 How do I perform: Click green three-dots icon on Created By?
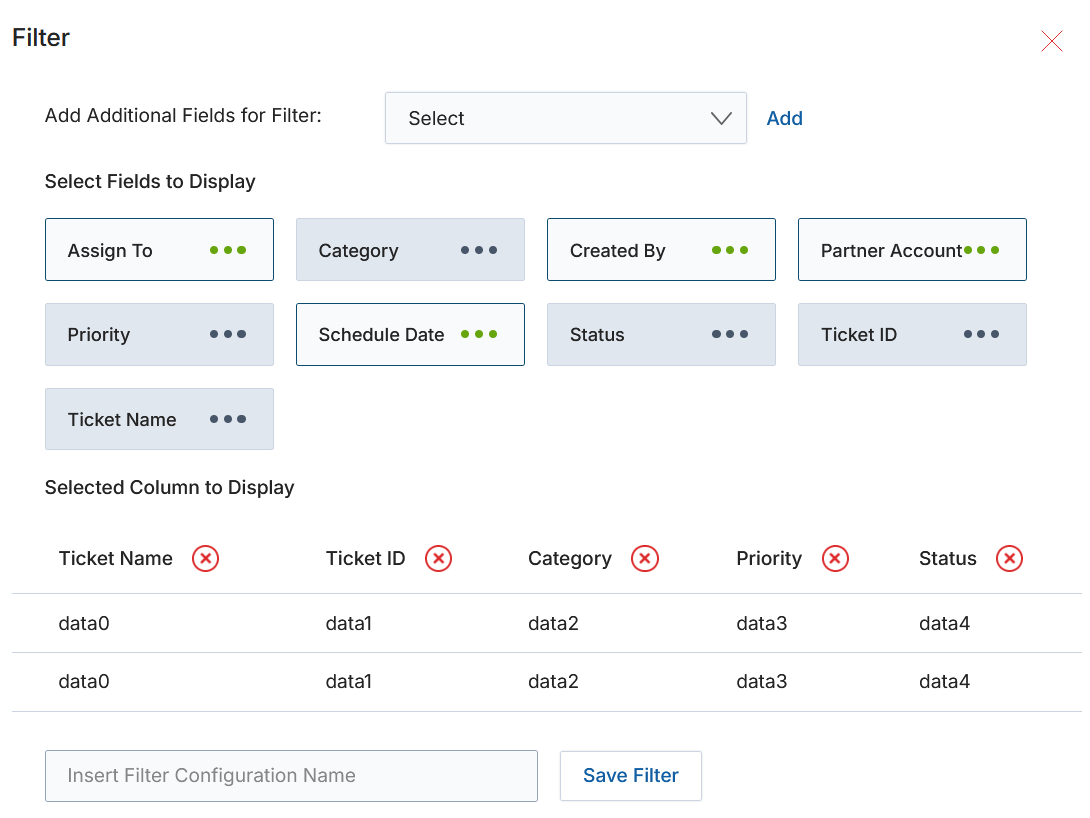click(730, 250)
